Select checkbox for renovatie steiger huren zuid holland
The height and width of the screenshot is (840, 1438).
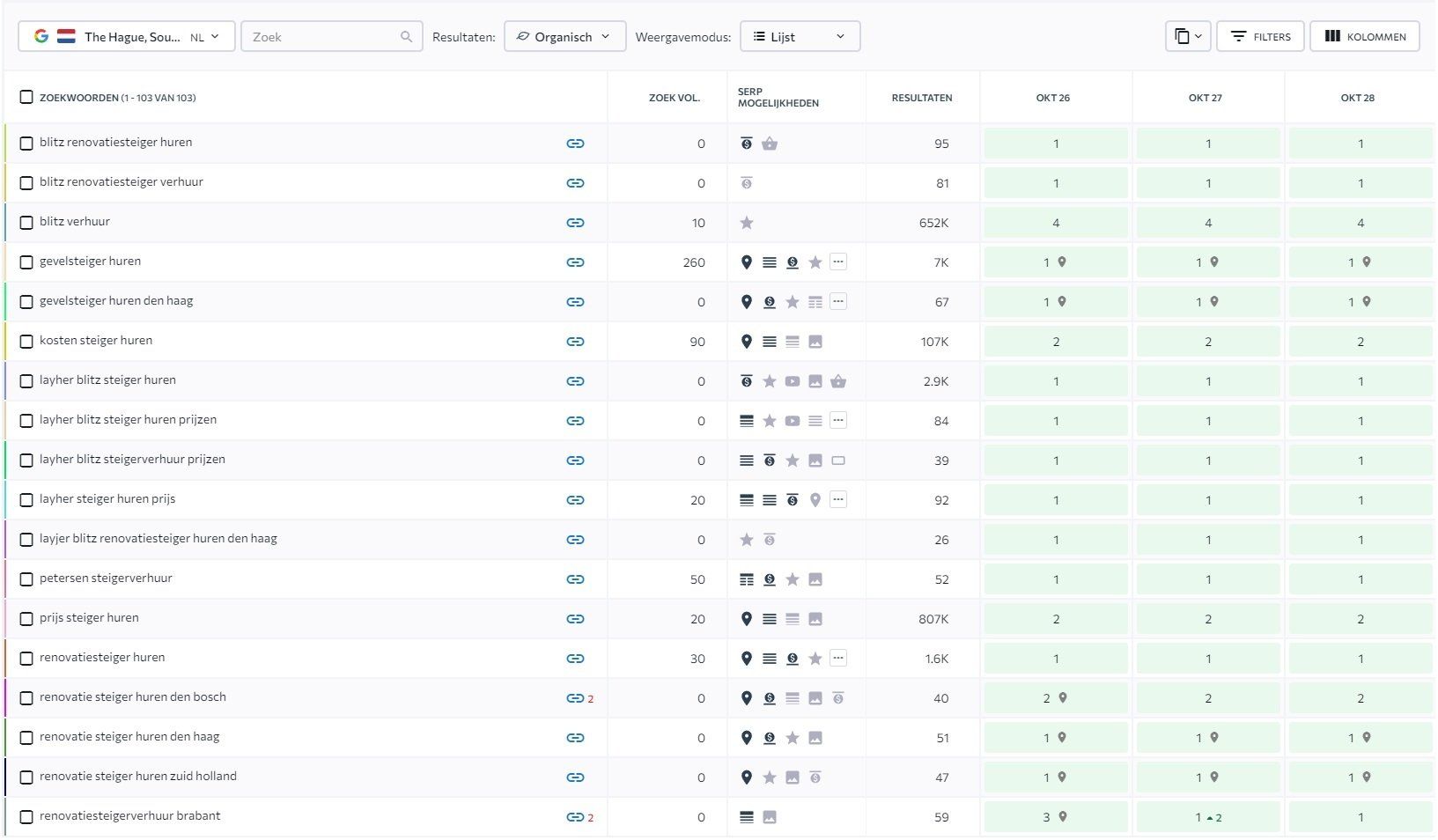point(26,777)
